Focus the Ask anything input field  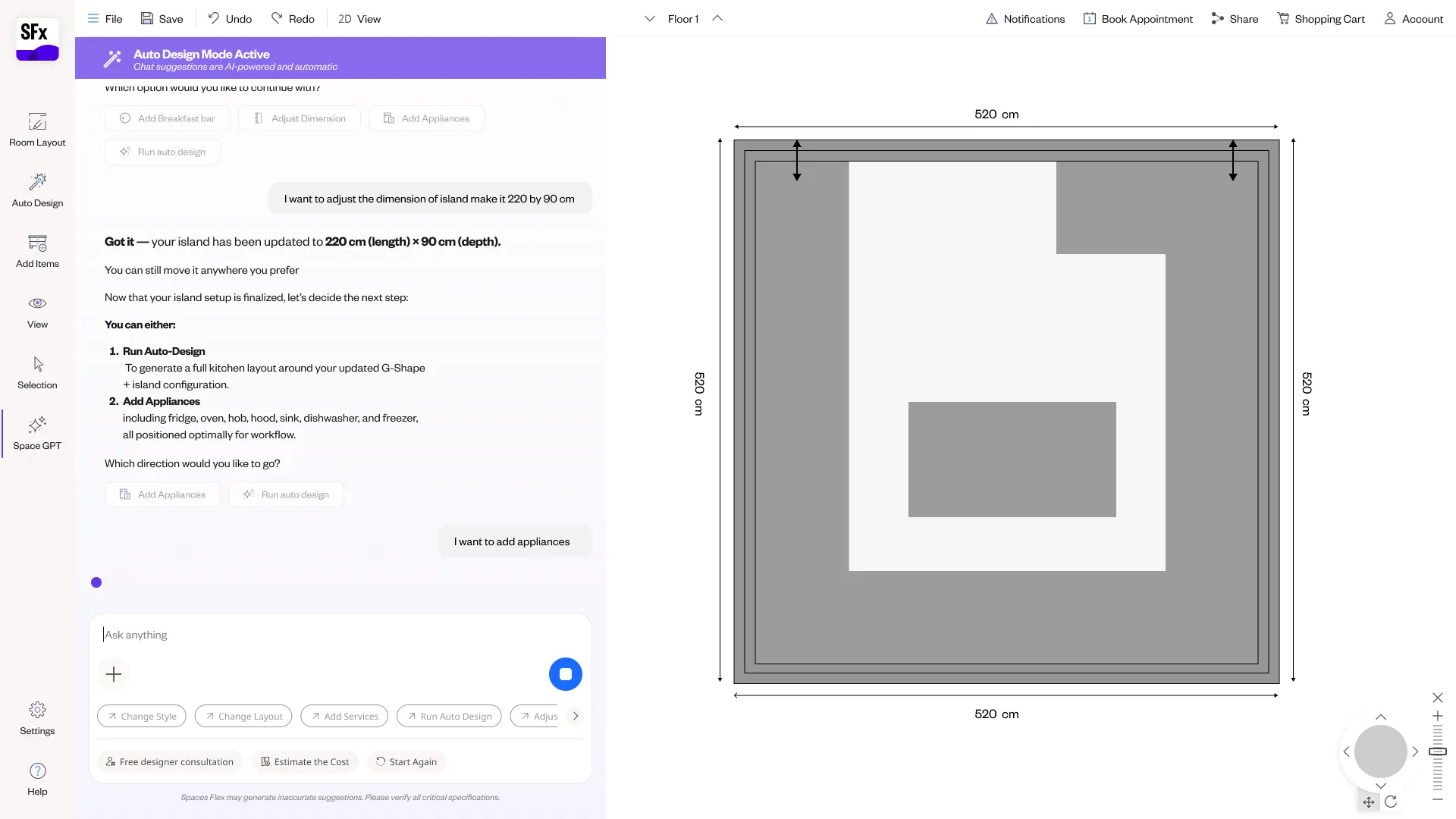[340, 635]
